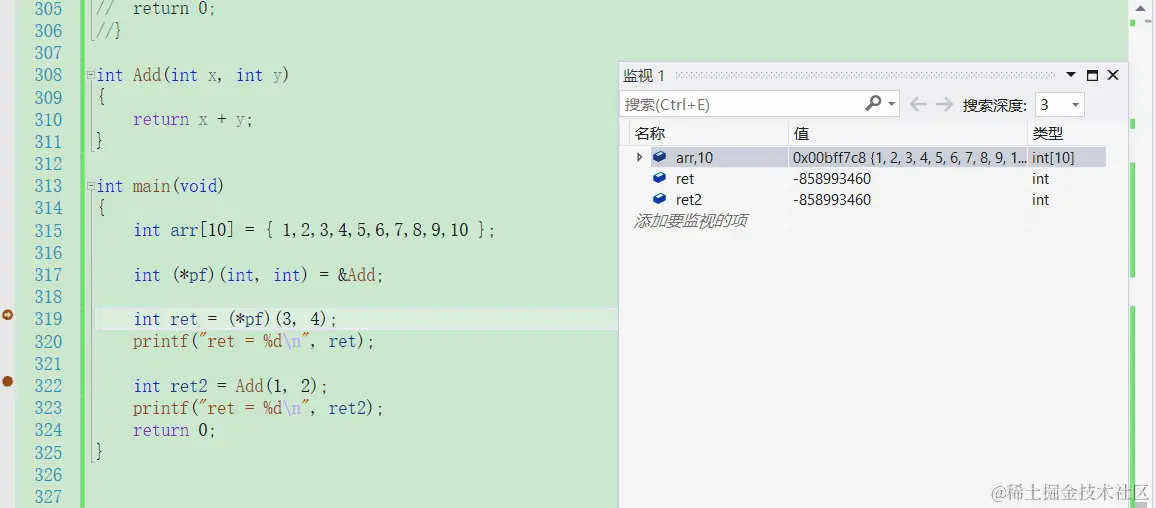Click line number 308 in the gutter

(47, 75)
